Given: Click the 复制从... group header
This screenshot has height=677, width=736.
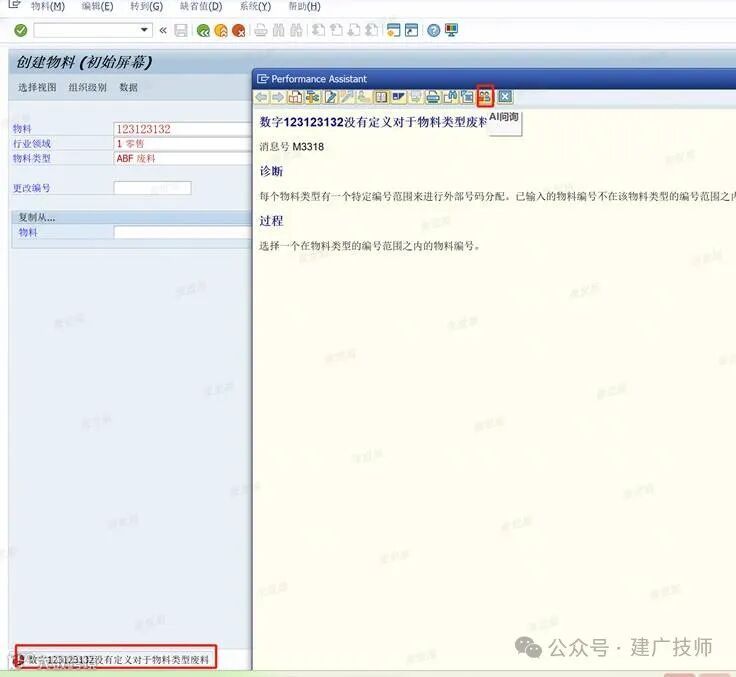Looking at the screenshot, I should (x=131, y=217).
